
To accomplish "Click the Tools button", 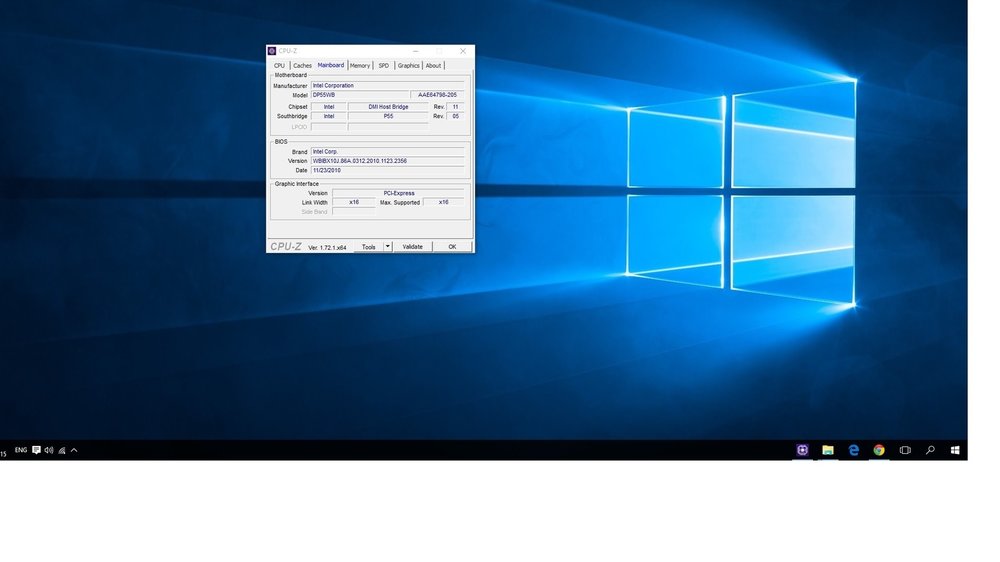I will pyautogui.click(x=369, y=247).
